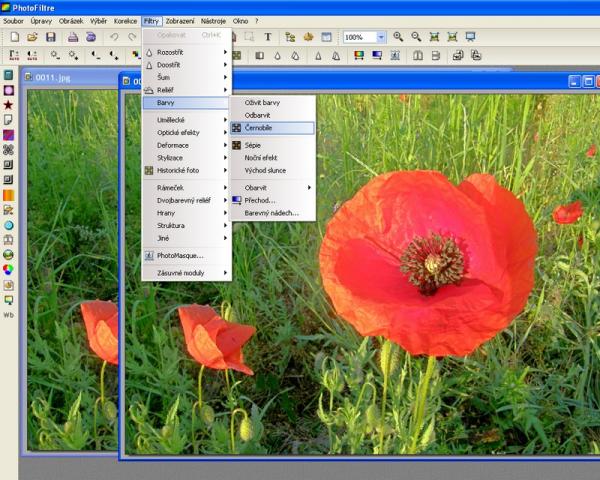Expand the Zásuvné moduly submenu
Screen dimensions: 600x480
[x=186, y=273]
